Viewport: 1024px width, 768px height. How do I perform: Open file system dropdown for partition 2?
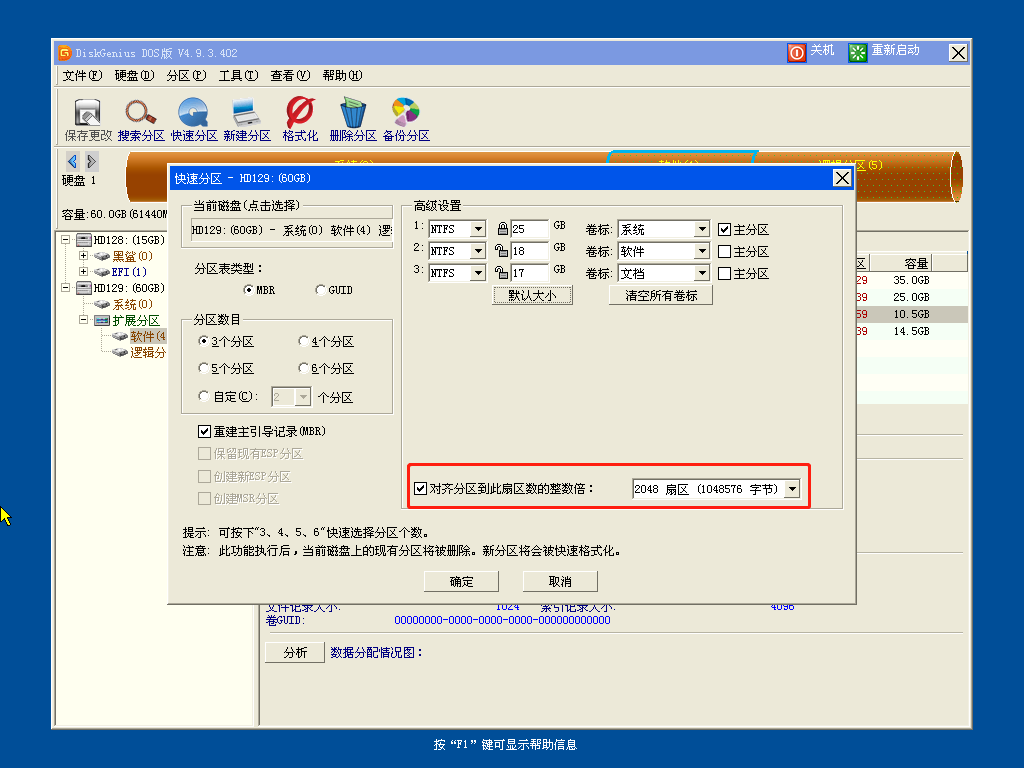(x=478, y=251)
